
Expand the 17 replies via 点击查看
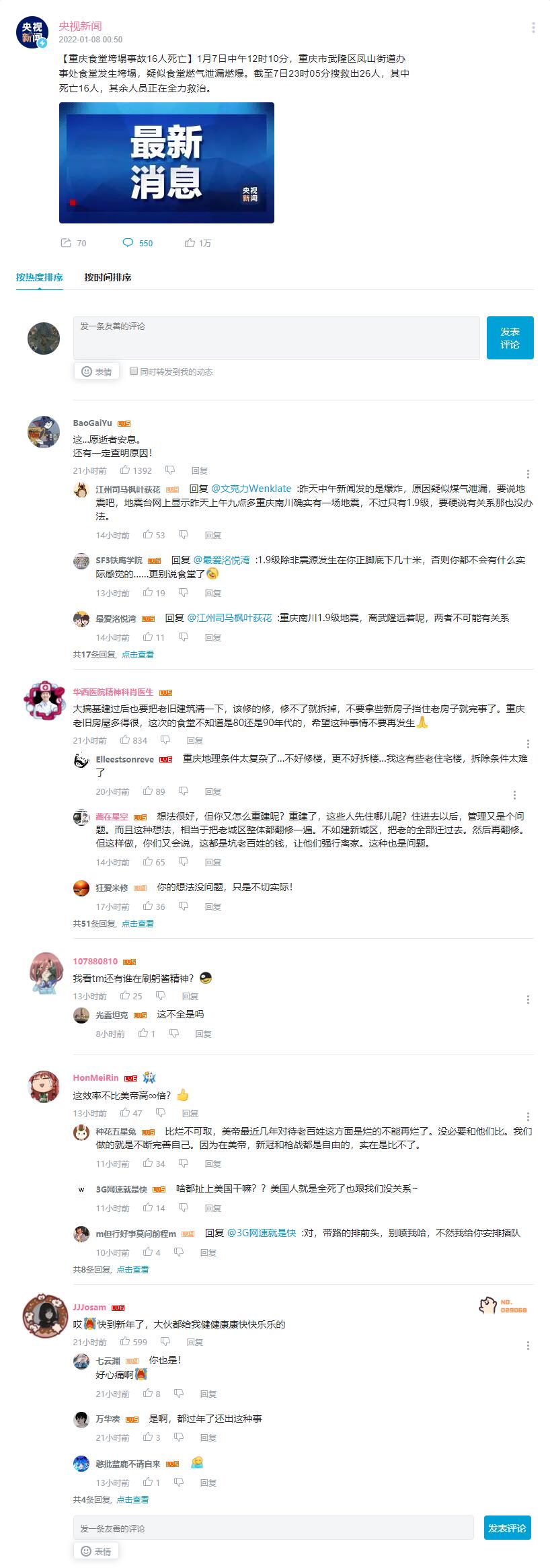(138, 654)
